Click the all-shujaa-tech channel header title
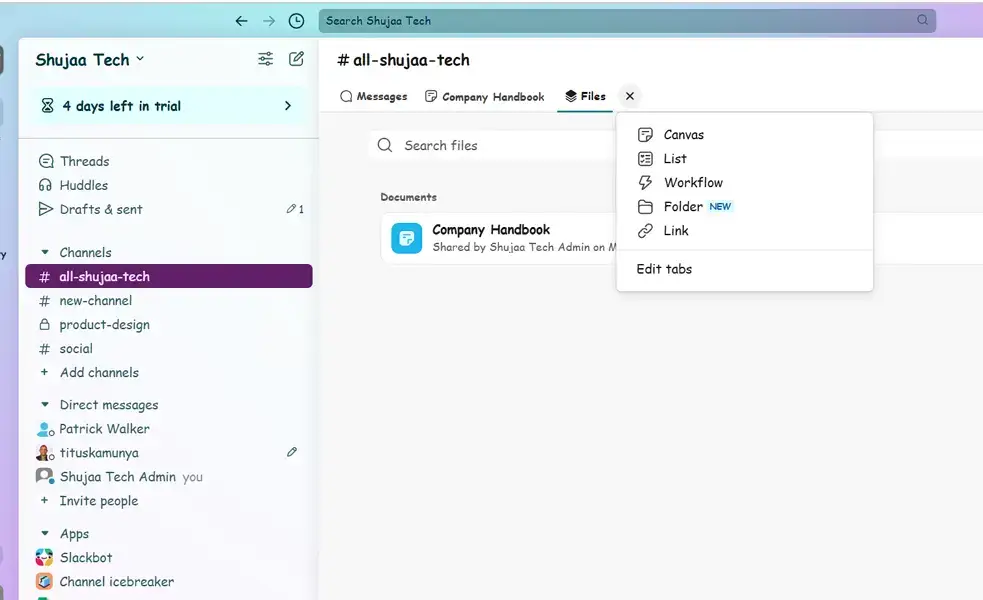Screen dimensions: 983x600 tap(404, 60)
